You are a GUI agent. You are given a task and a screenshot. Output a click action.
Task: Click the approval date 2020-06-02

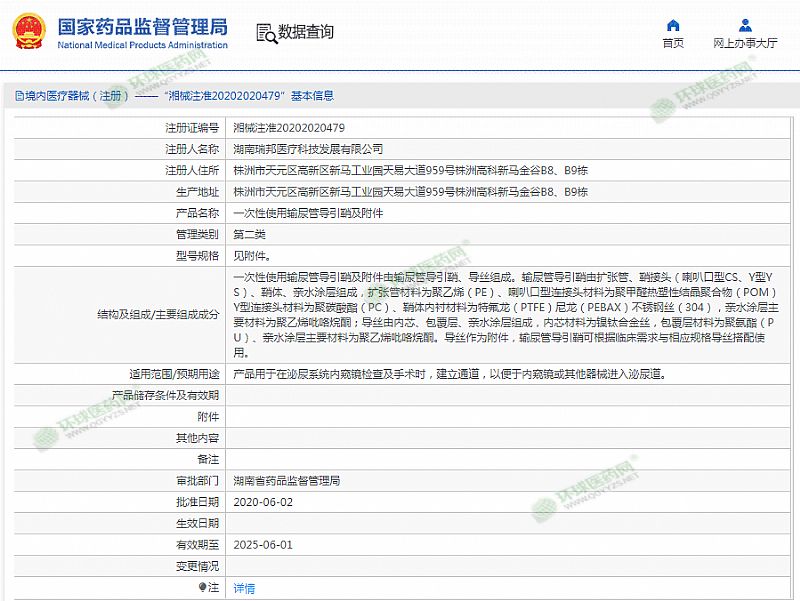pyautogui.click(x=262, y=501)
